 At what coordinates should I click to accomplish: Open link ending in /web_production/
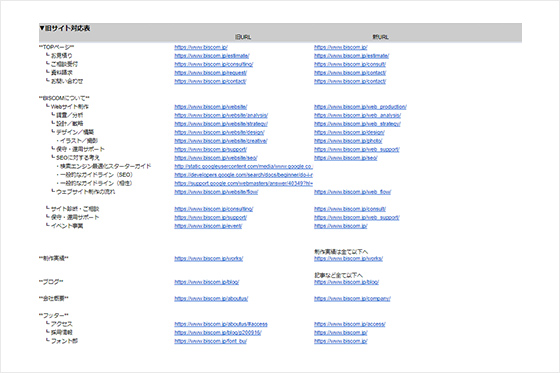click(x=360, y=107)
